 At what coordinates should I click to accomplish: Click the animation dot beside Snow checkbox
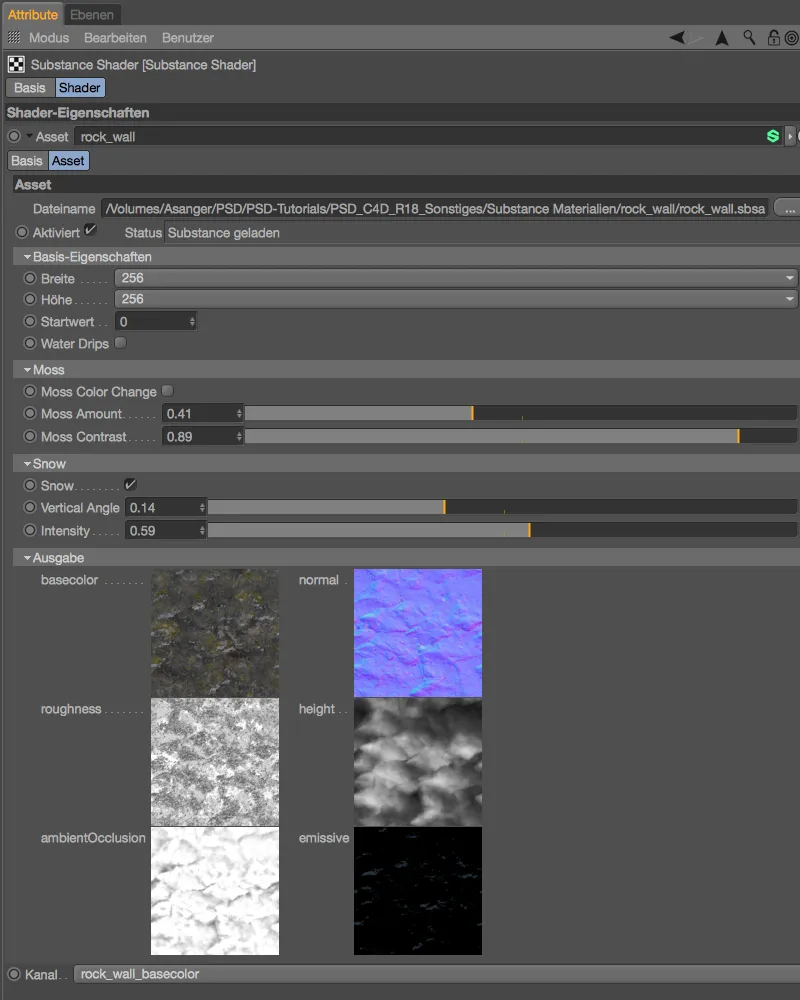click(x=30, y=485)
